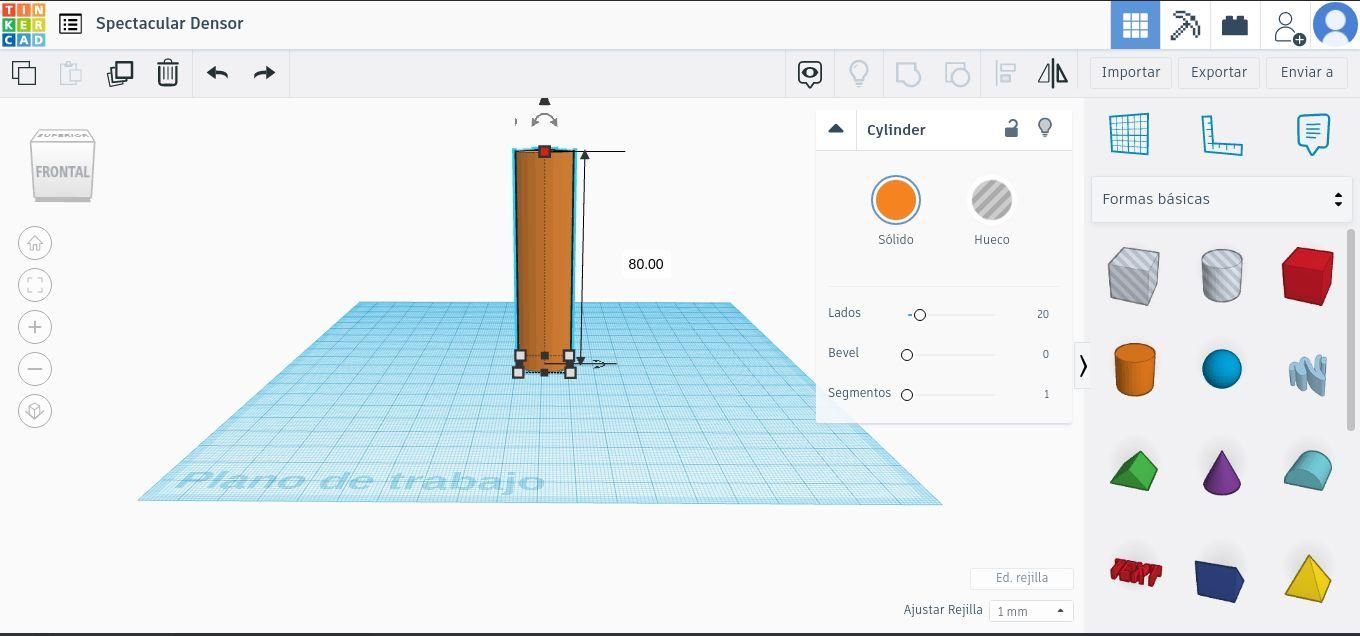Open the Ajustar Rejilla 1 mm dropdown
1360x636 pixels.
pos(1030,611)
